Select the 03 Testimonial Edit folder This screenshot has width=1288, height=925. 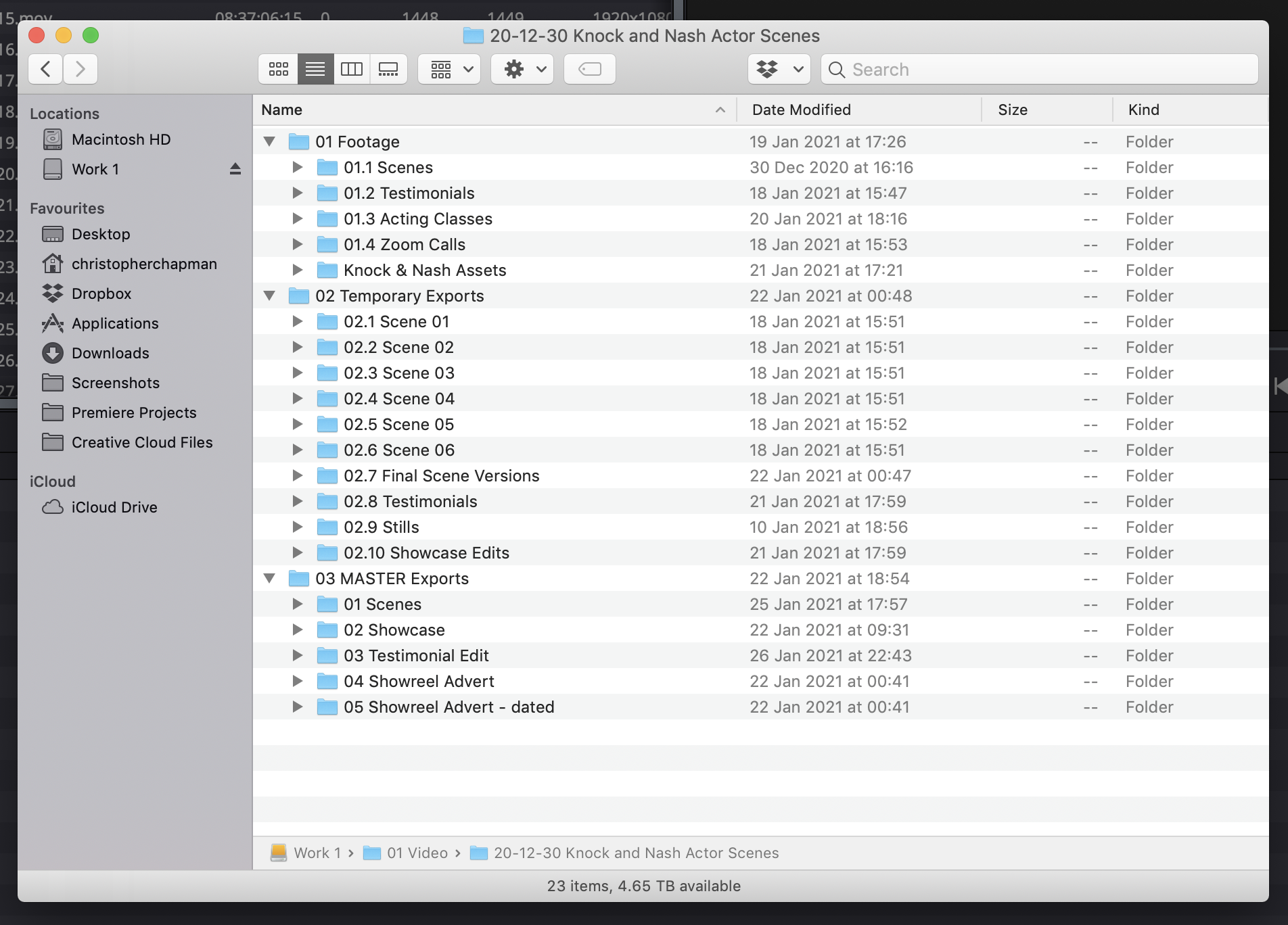pos(761,656)
